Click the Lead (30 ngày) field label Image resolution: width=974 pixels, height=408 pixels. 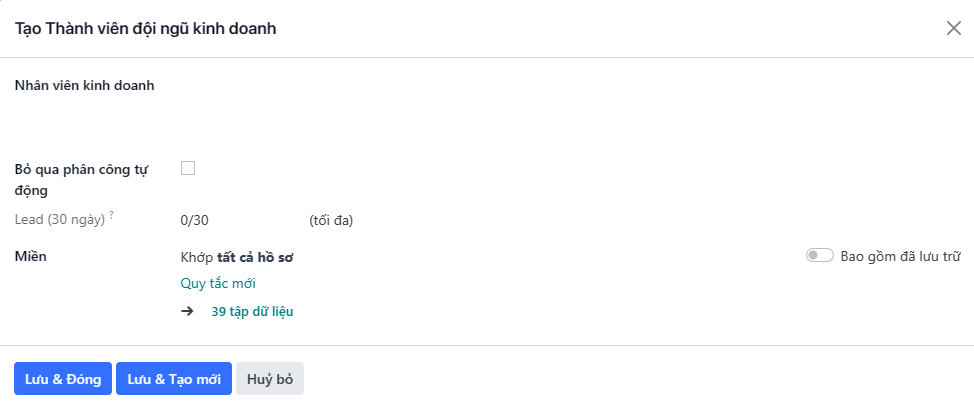(x=60, y=220)
